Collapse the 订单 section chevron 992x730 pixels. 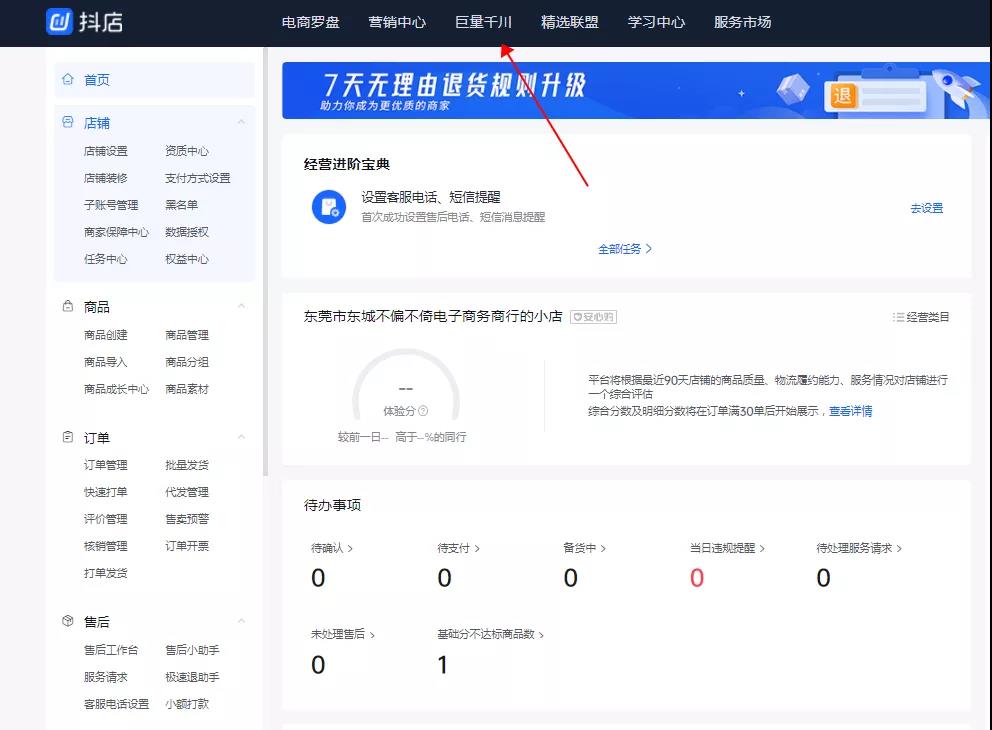point(241,437)
